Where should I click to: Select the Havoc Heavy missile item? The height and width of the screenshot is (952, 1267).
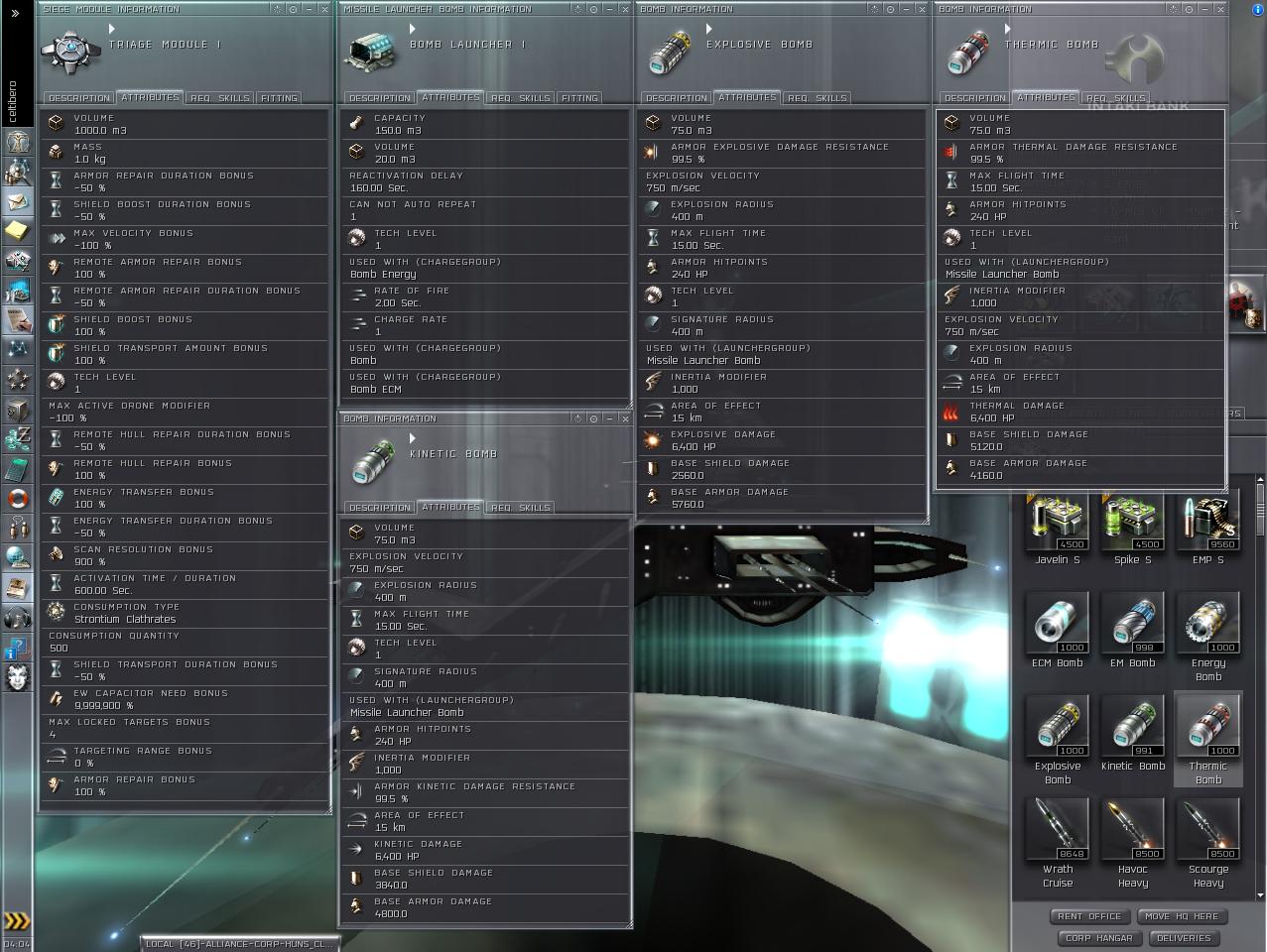(1133, 843)
